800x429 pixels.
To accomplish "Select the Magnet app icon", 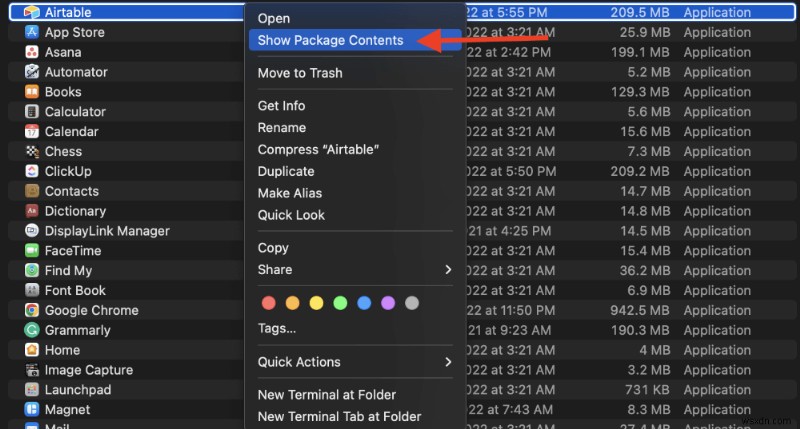I will point(32,410).
